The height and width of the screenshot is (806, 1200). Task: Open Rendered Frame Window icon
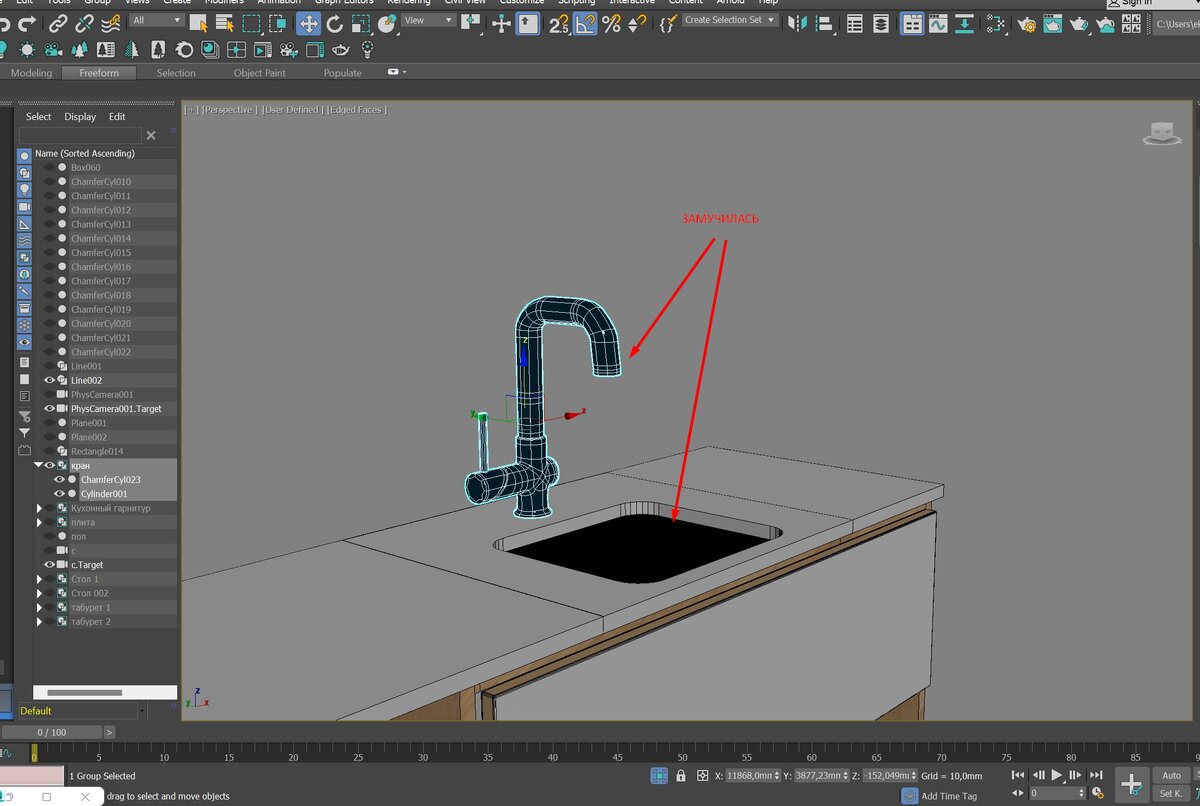1053,23
